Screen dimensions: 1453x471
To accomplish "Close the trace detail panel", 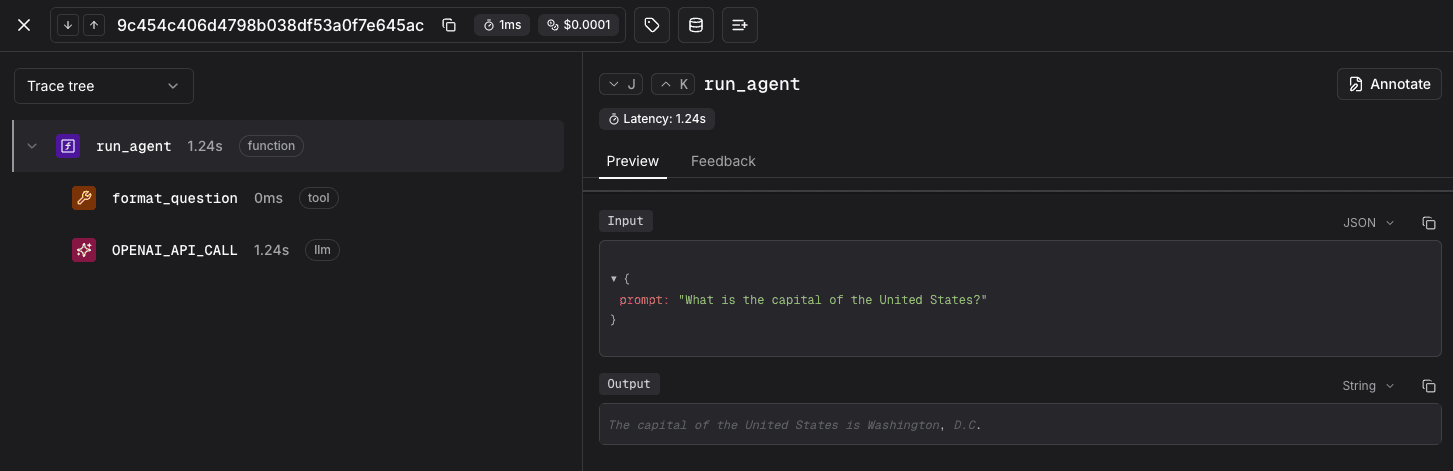I will (x=24, y=25).
